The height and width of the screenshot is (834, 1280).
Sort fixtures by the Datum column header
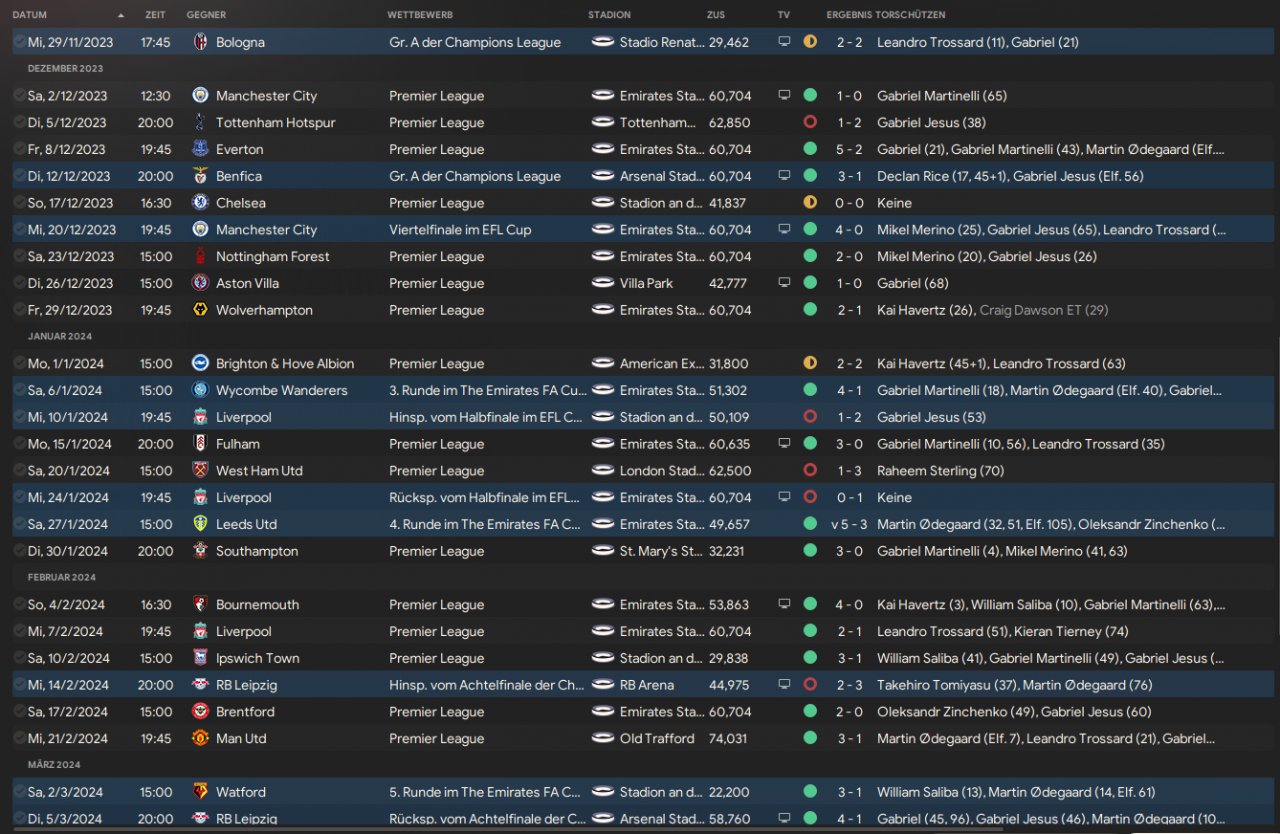coord(30,15)
